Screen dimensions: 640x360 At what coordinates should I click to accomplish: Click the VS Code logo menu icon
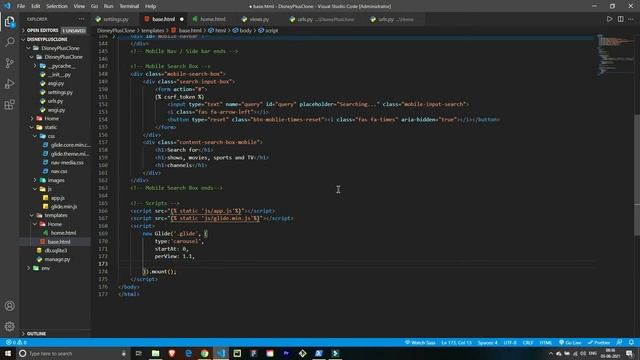pos(7,6)
